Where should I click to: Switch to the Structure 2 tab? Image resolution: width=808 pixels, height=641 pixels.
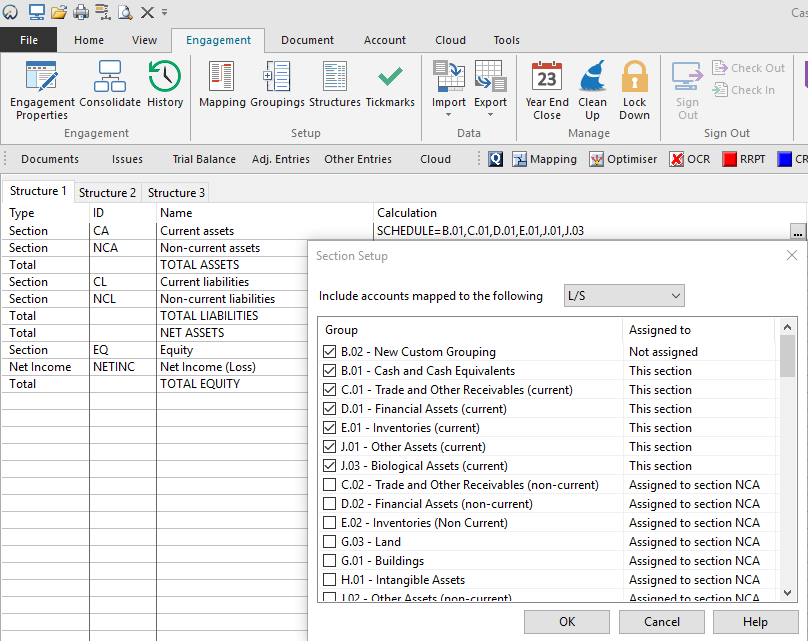click(107, 193)
